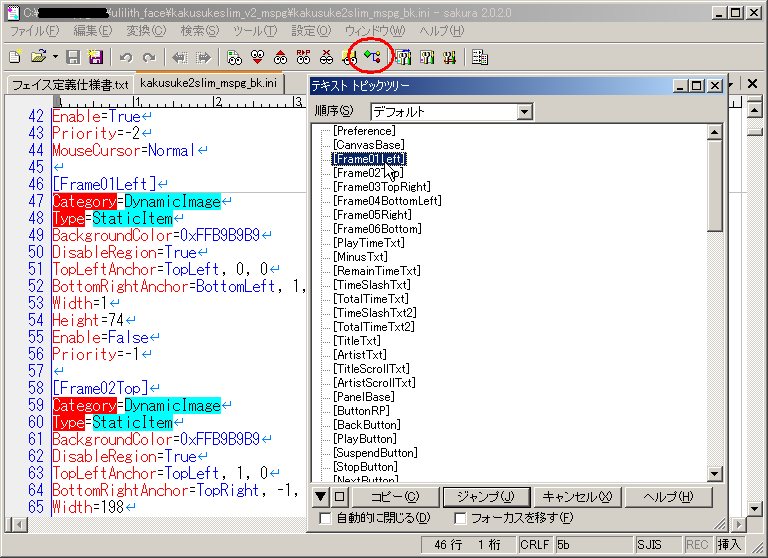Select [PlayTimeTxt] in the tree
The height and width of the screenshot is (558, 768).
click(x=369, y=243)
